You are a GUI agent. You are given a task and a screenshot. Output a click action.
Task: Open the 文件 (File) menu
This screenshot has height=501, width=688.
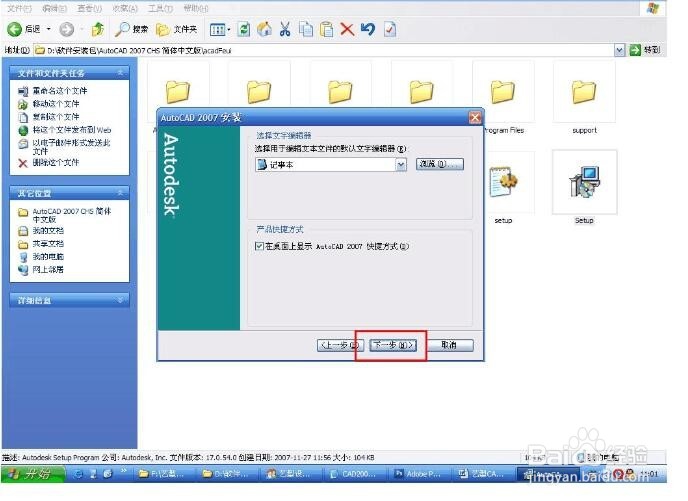click(20, 8)
